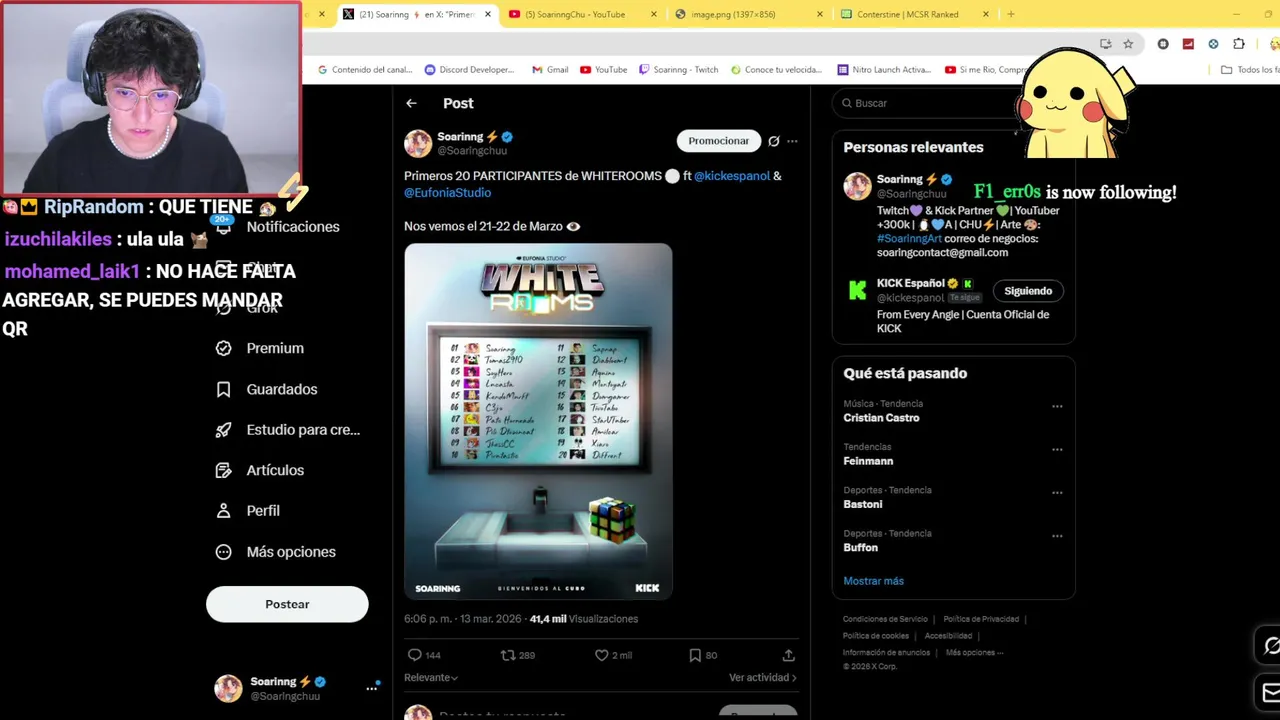Click the rocket icon for Estudio

(224, 430)
